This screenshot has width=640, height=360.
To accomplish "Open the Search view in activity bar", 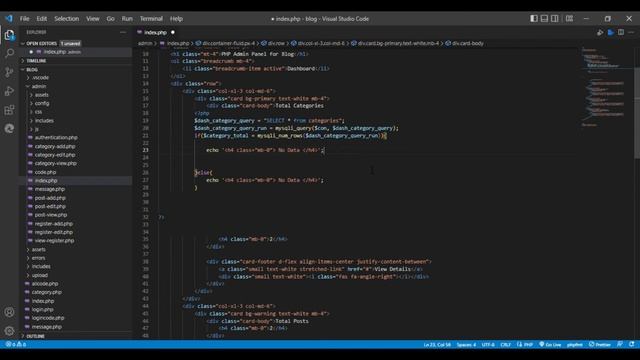I will [9, 53].
